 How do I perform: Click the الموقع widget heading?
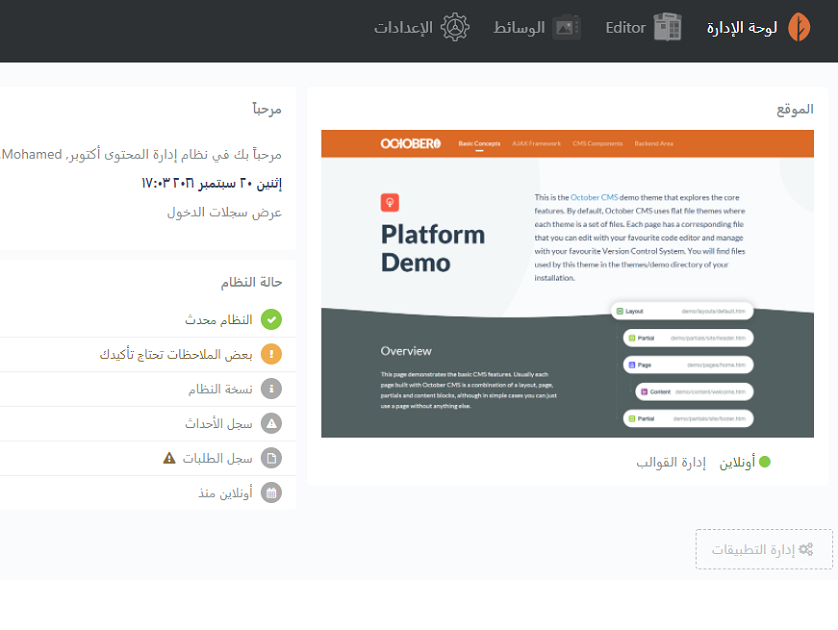pyautogui.click(x=795, y=110)
